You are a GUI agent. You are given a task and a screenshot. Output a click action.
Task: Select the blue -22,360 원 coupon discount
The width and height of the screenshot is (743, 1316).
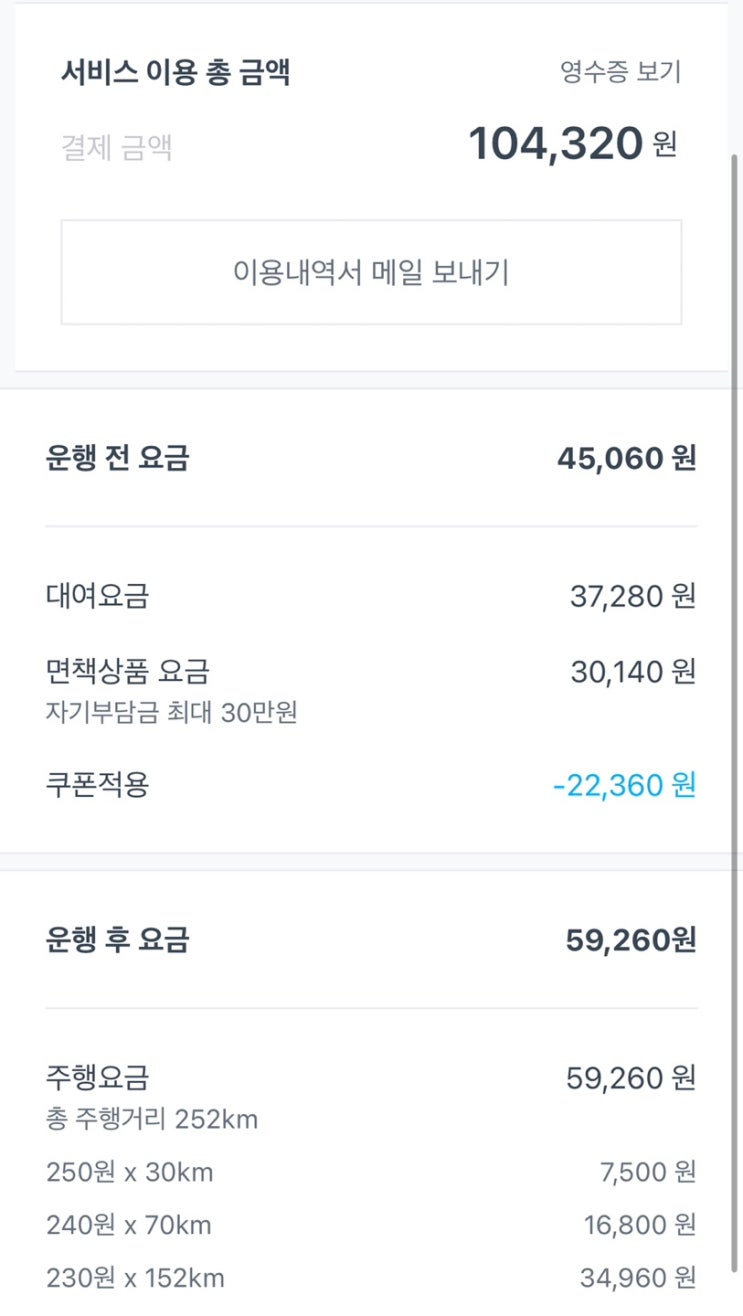624,785
